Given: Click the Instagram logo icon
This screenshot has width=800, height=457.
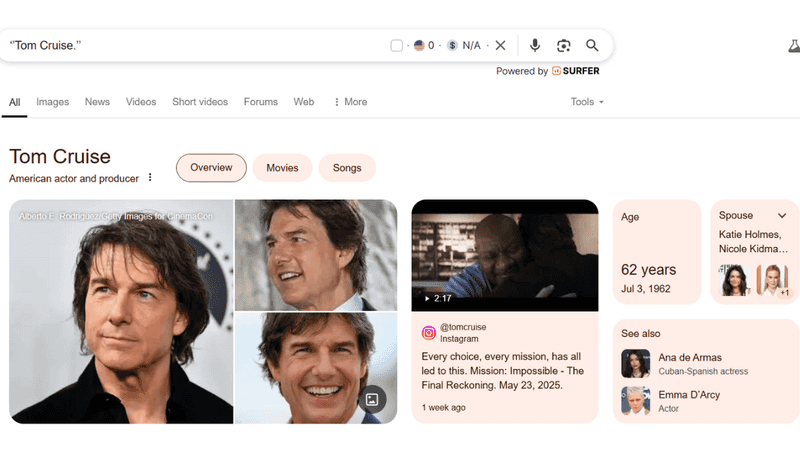Looking at the screenshot, I should click(429, 333).
